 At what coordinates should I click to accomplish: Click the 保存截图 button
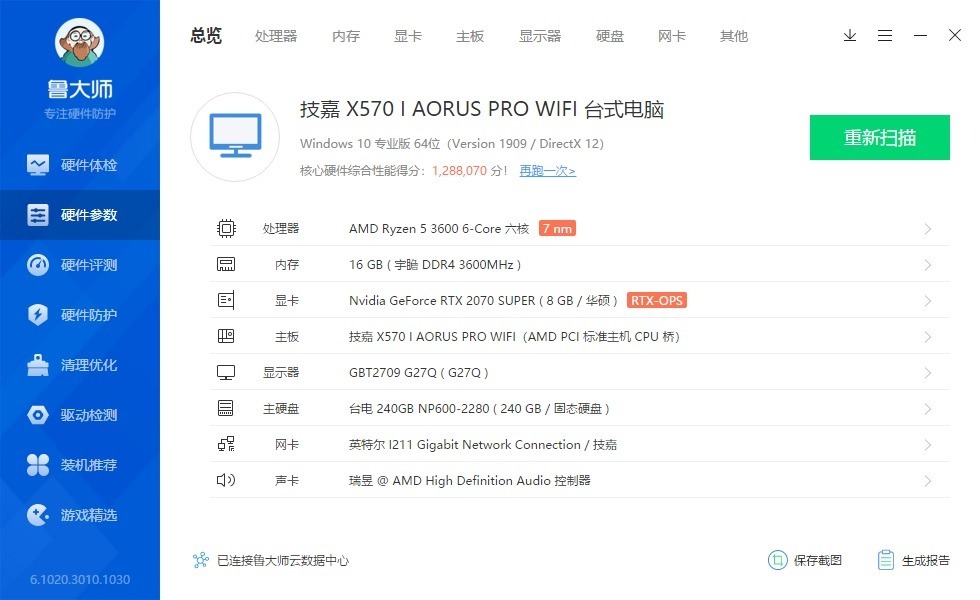tap(805, 560)
